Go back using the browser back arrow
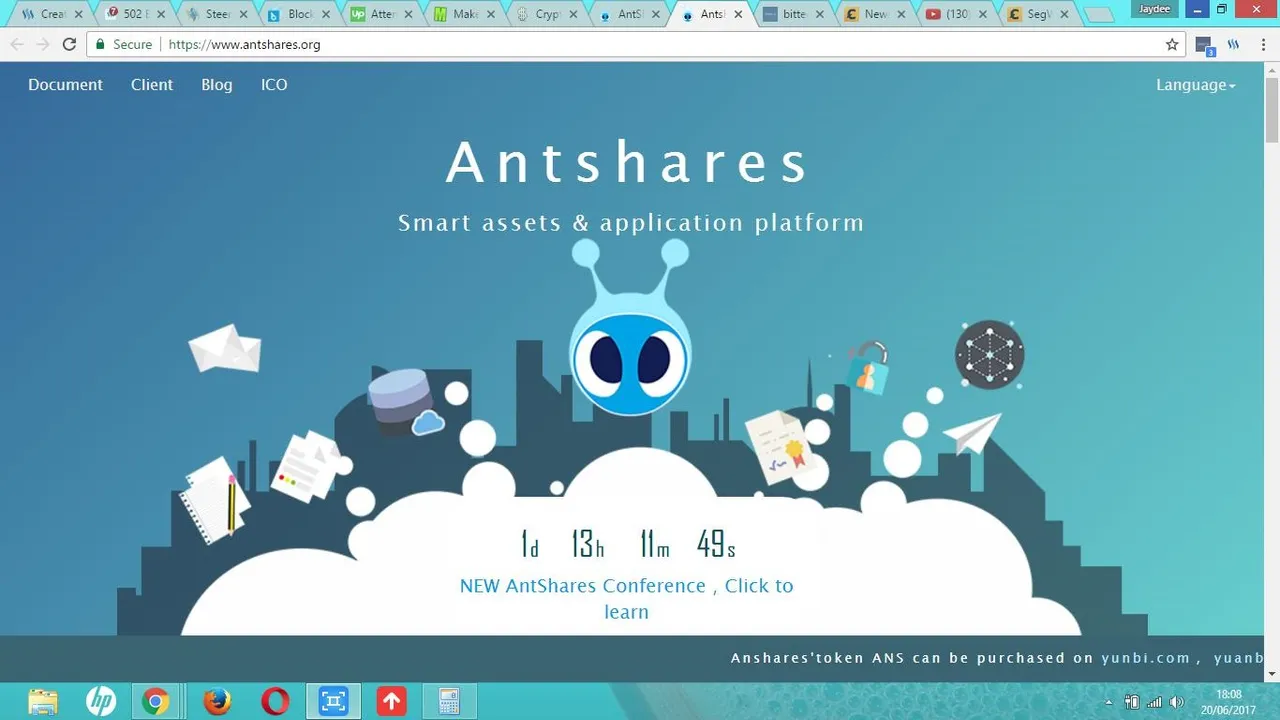 (17, 44)
